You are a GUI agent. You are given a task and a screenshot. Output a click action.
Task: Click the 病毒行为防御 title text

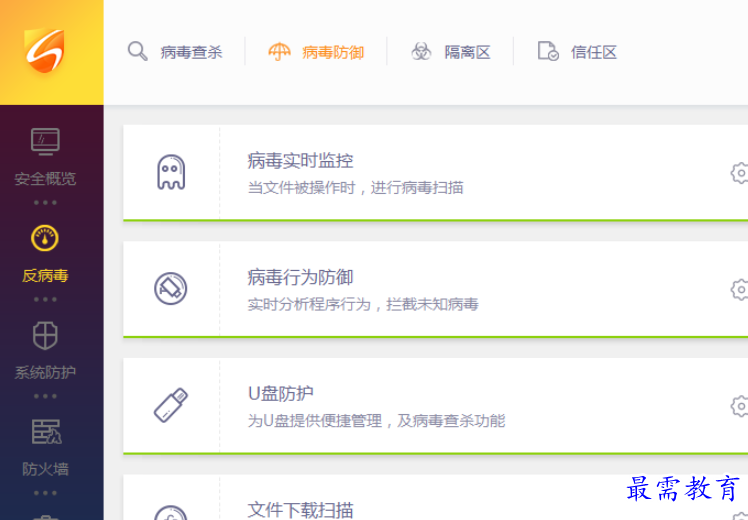[x=301, y=277]
